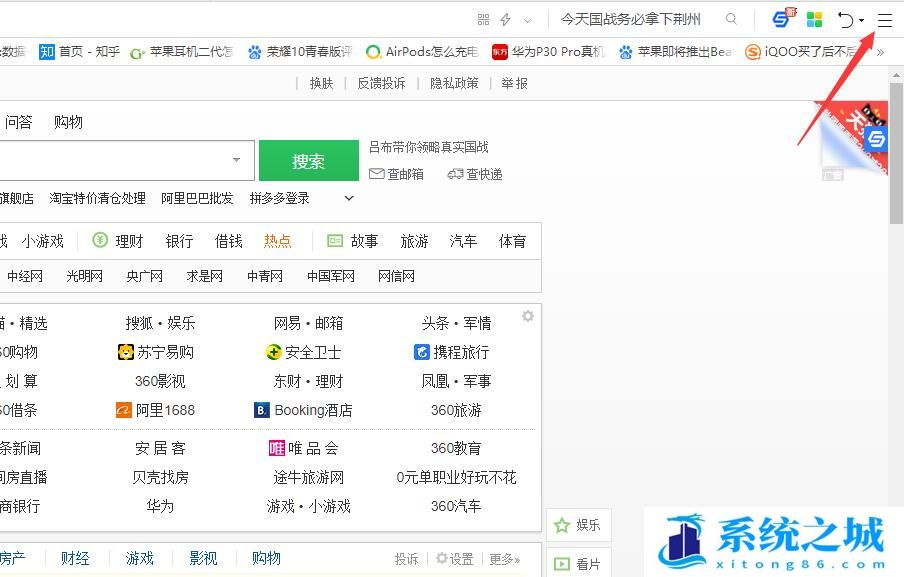Click the 故事 category with green icon

[352, 241]
